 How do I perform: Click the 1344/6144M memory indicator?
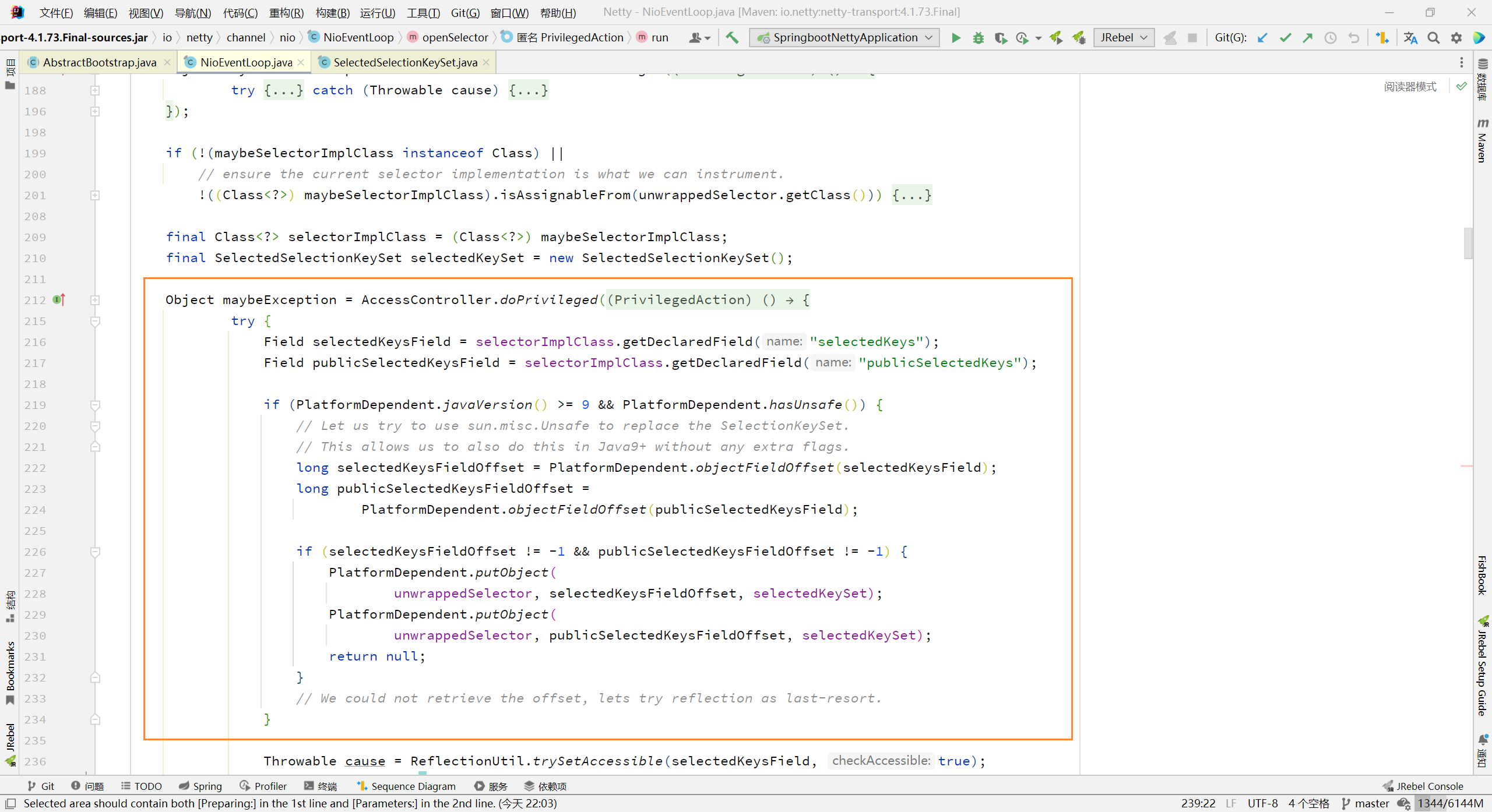tap(1451, 804)
